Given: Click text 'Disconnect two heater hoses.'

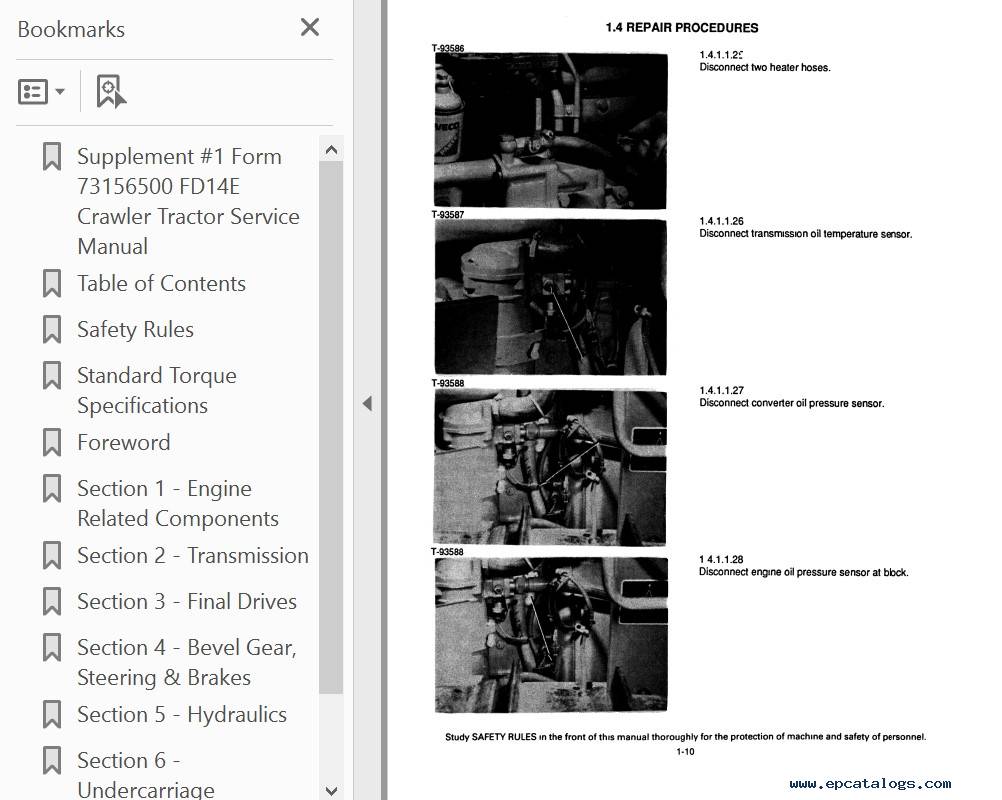Looking at the screenshot, I should click(x=765, y=68).
